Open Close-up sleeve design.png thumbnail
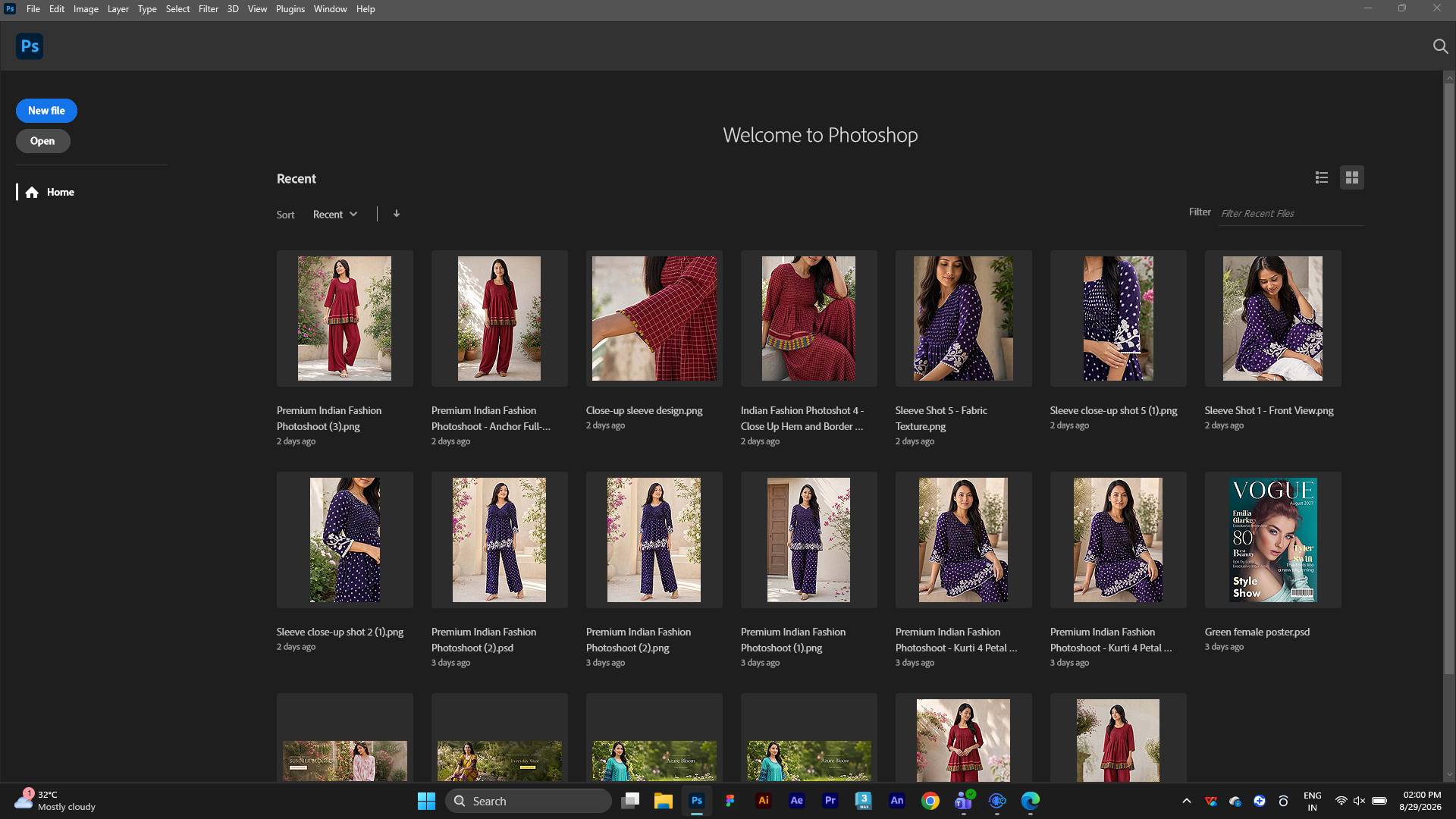The width and height of the screenshot is (1456, 819). (654, 318)
